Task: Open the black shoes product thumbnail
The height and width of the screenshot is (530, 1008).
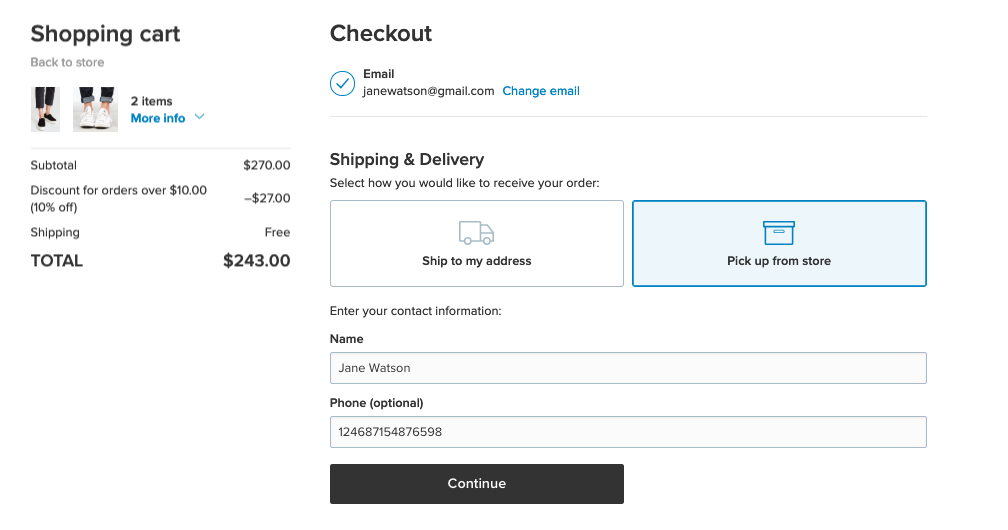Action: point(45,109)
